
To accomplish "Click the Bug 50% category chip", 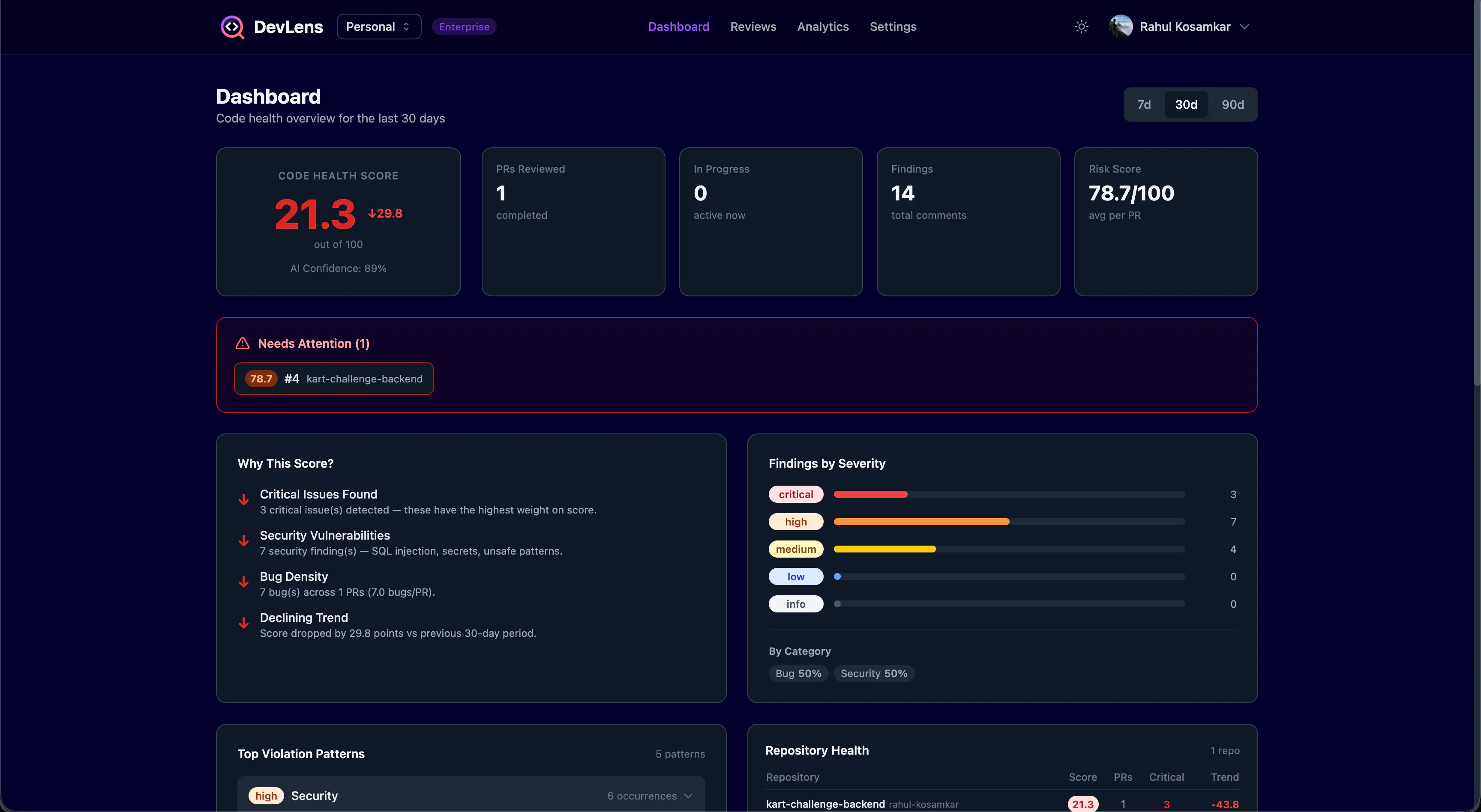I will pyautogui.click(x=799, y=674).
